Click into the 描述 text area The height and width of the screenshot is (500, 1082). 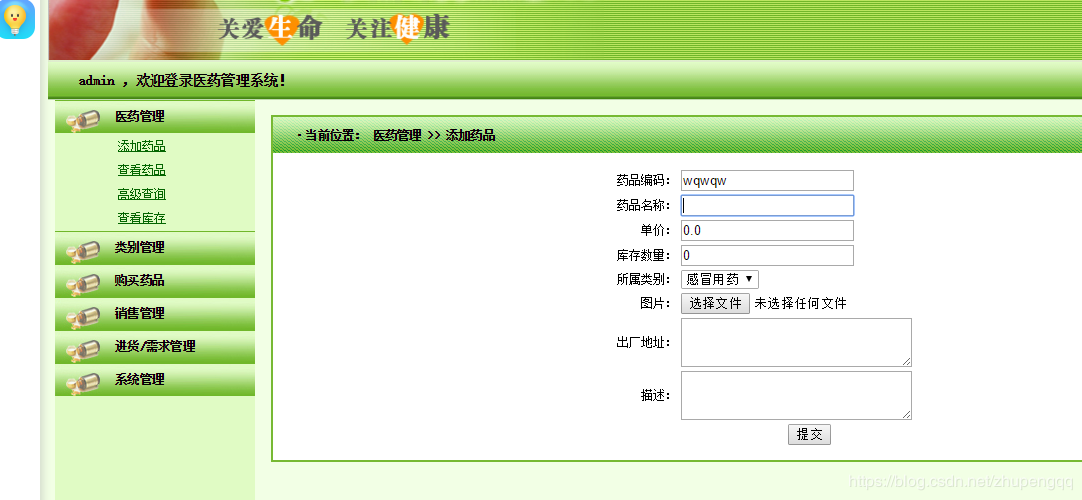pos(796,395)
